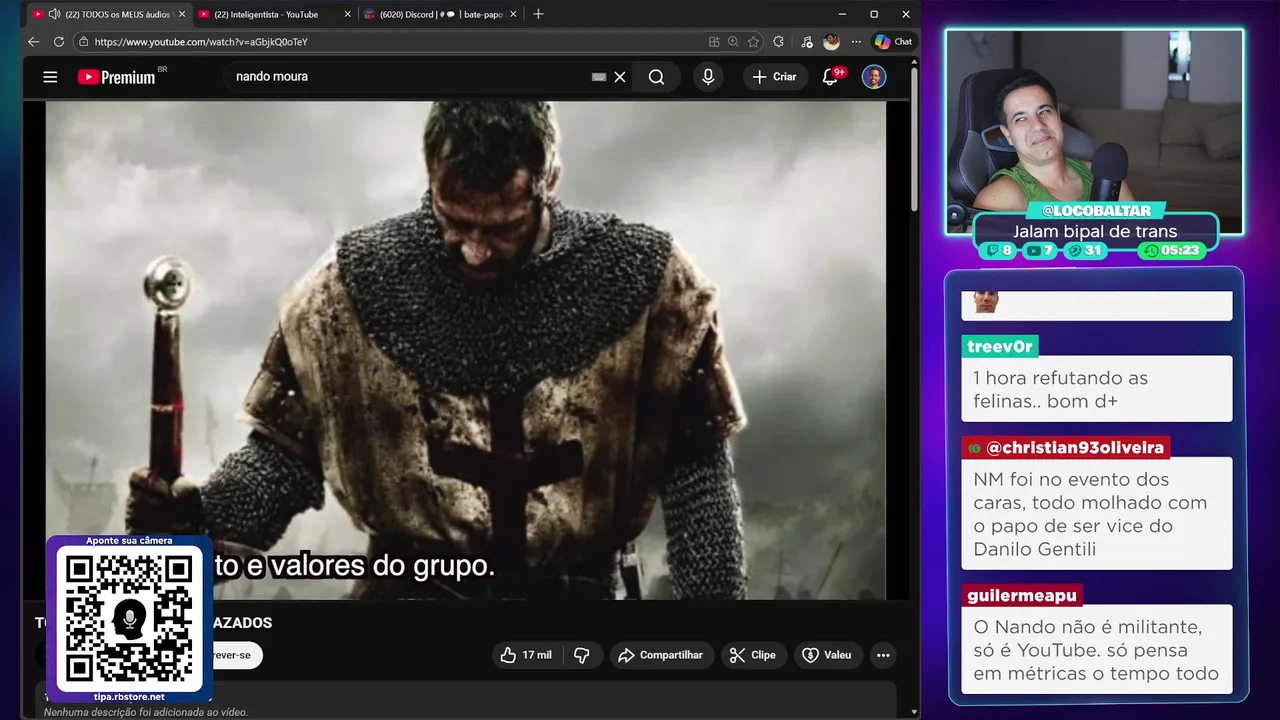
Task: Mute the audio-playing tab speaker icon
Action: click(x=54, y=14)
